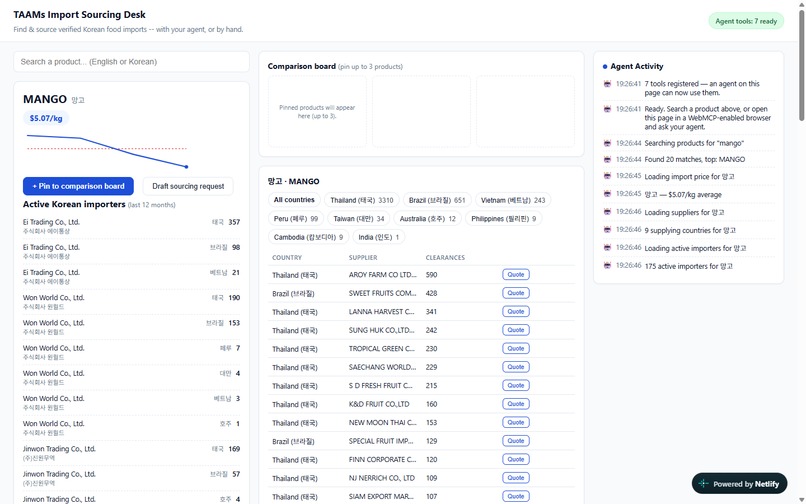806x504 pixels.
Task: Click the AROY FARM CO LTD supplier name
Action: [382, 275]
